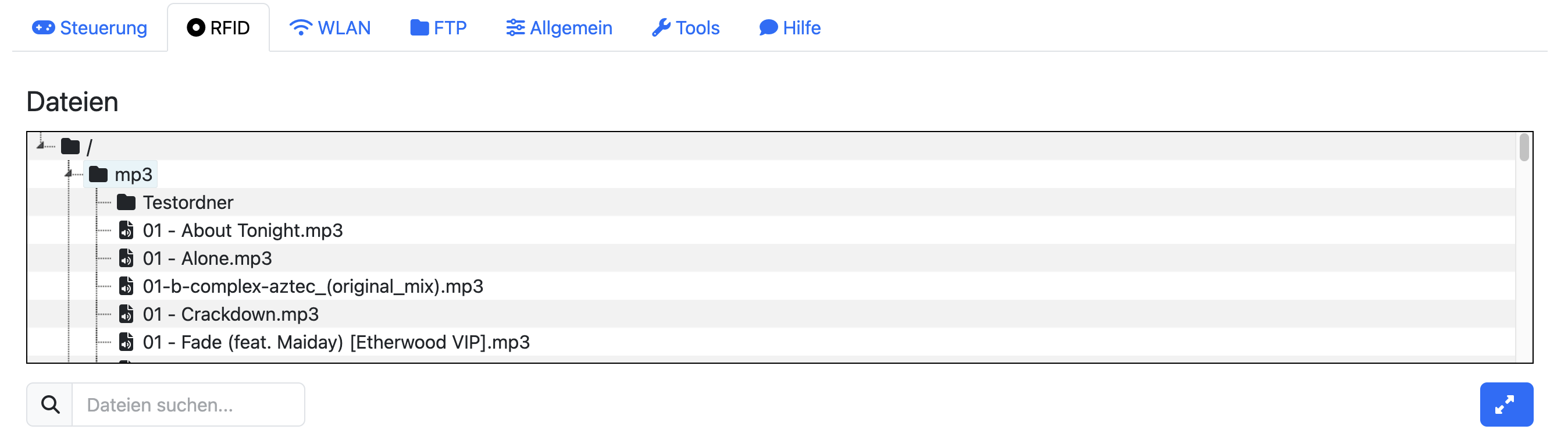
Task: Collapse the root directory tree arrow
Action: click(x=40, y=145)
